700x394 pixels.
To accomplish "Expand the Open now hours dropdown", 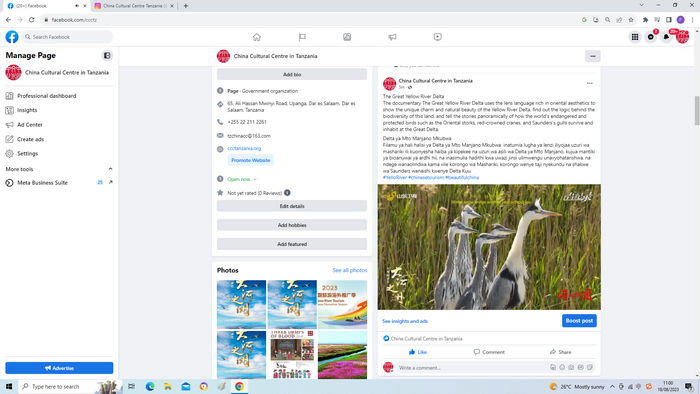I will pos(255,179).
